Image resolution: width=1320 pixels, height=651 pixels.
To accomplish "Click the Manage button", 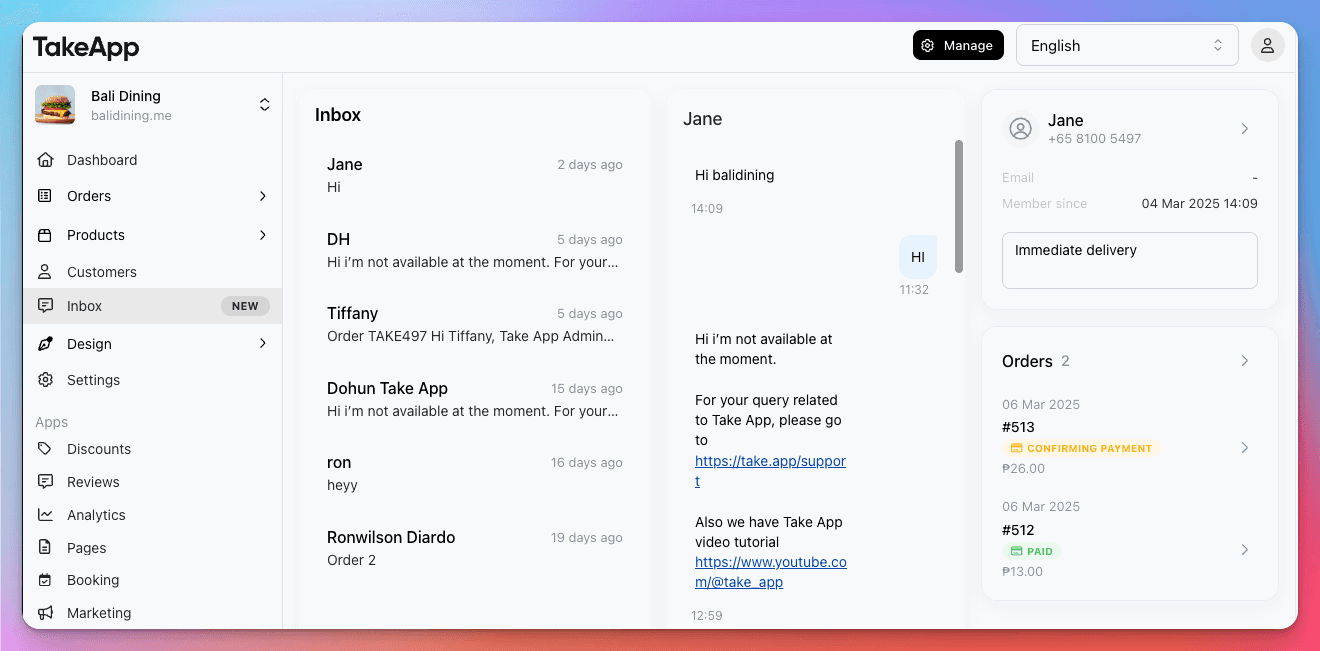I will 958,45.
